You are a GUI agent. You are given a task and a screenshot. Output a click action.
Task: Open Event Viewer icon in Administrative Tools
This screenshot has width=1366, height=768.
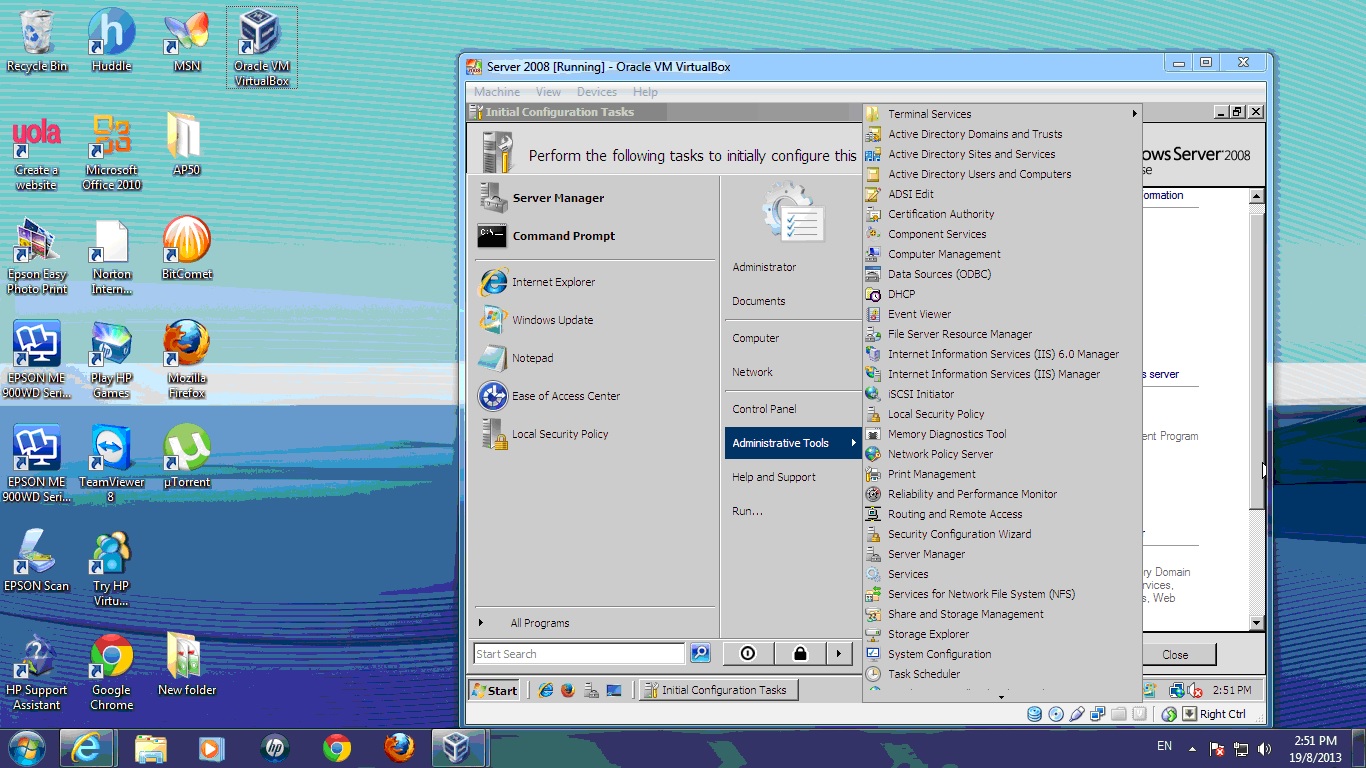pos(873,314)
